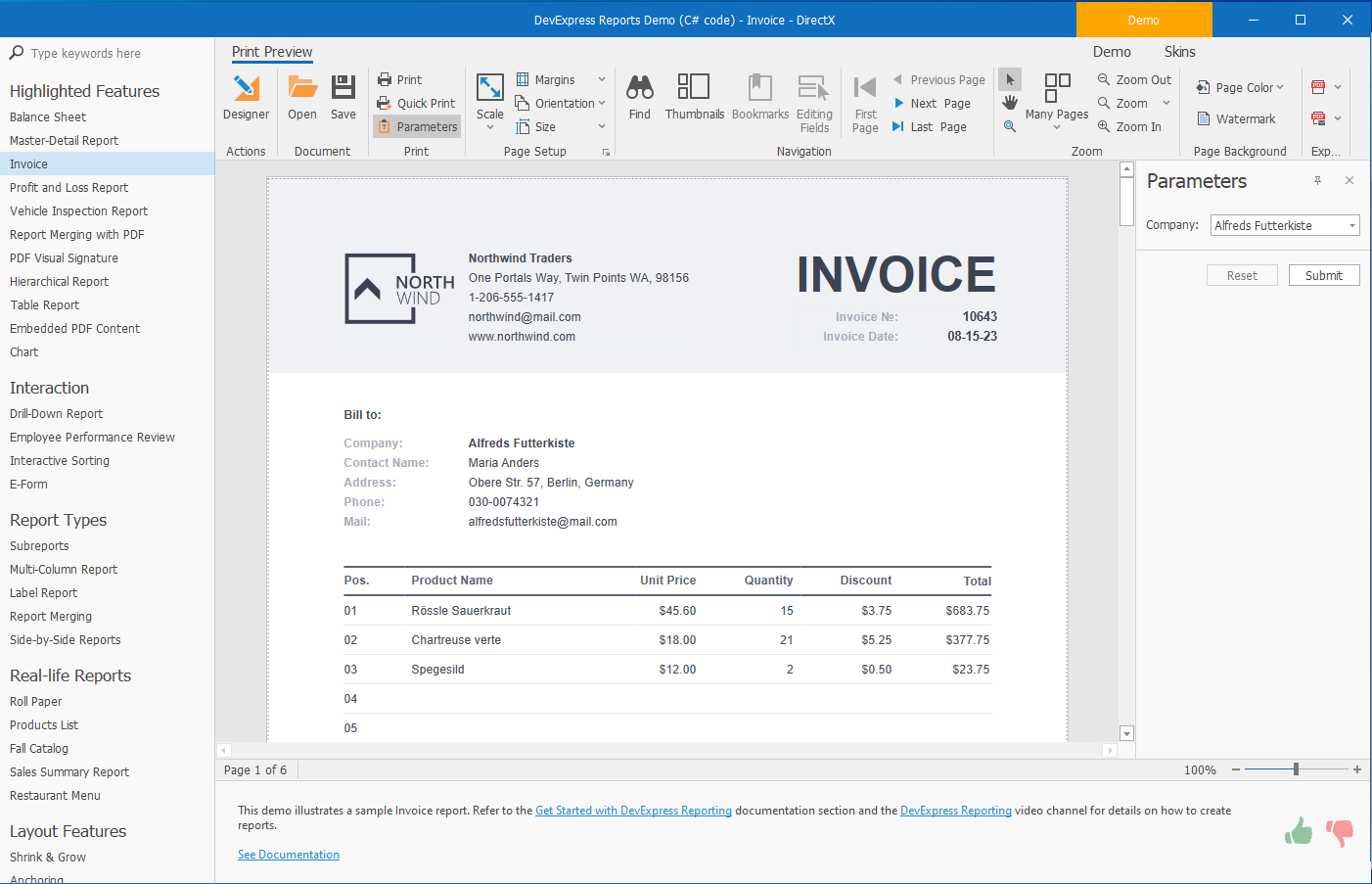Pin the Parameters panel

1318,180
